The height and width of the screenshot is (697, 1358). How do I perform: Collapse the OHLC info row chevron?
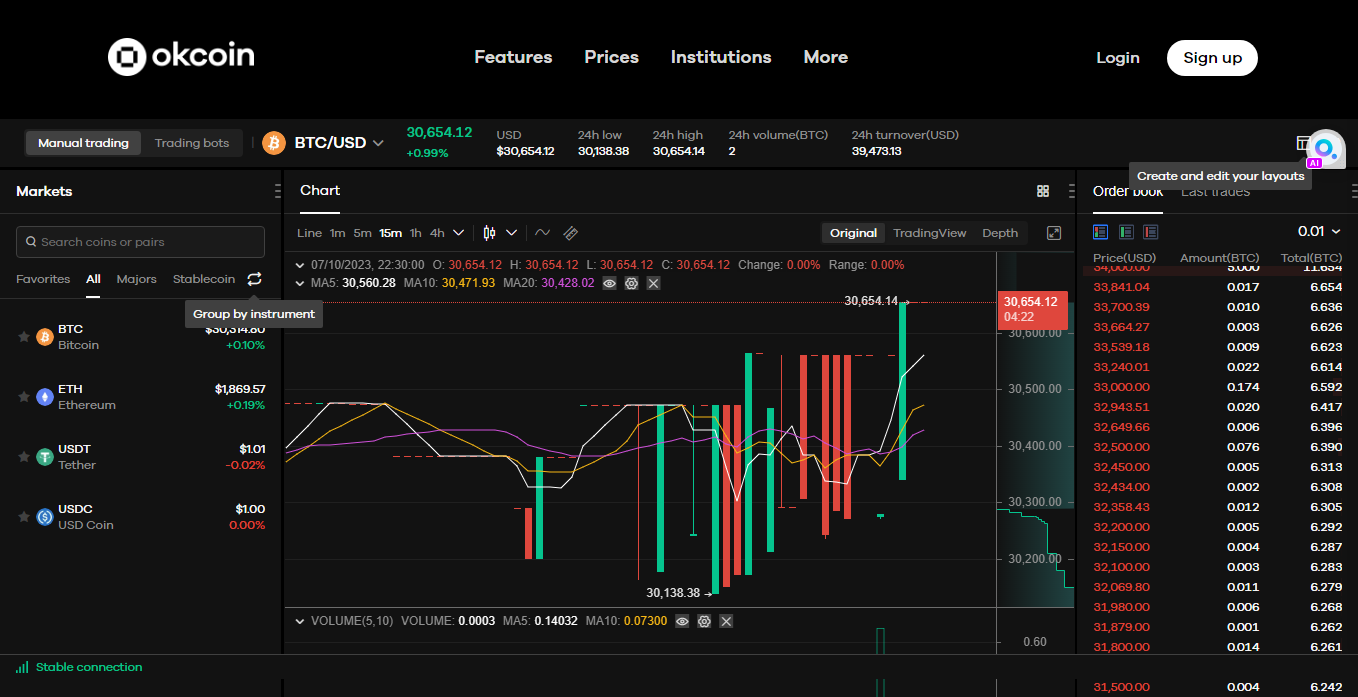(x=299, y=265)
